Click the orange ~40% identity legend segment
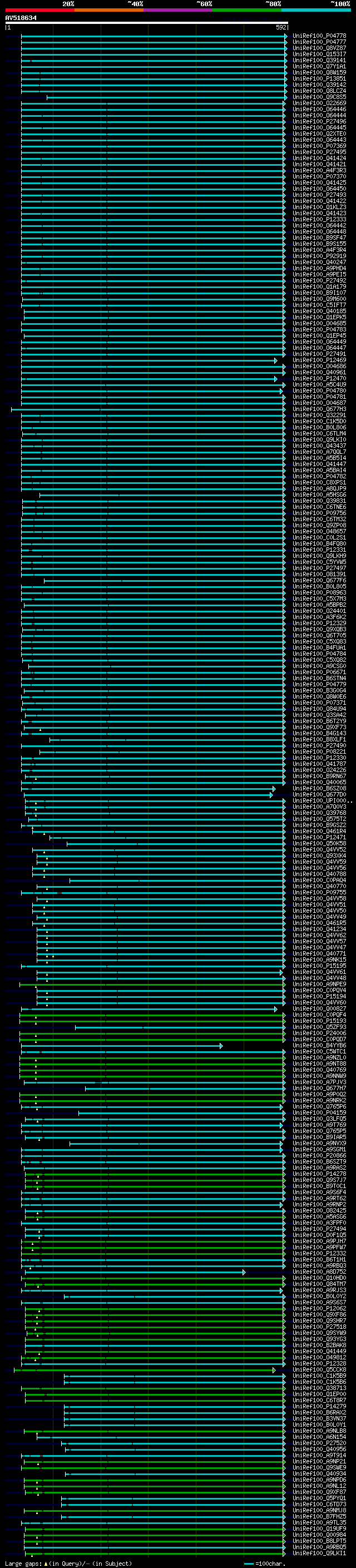 (109, 10)
